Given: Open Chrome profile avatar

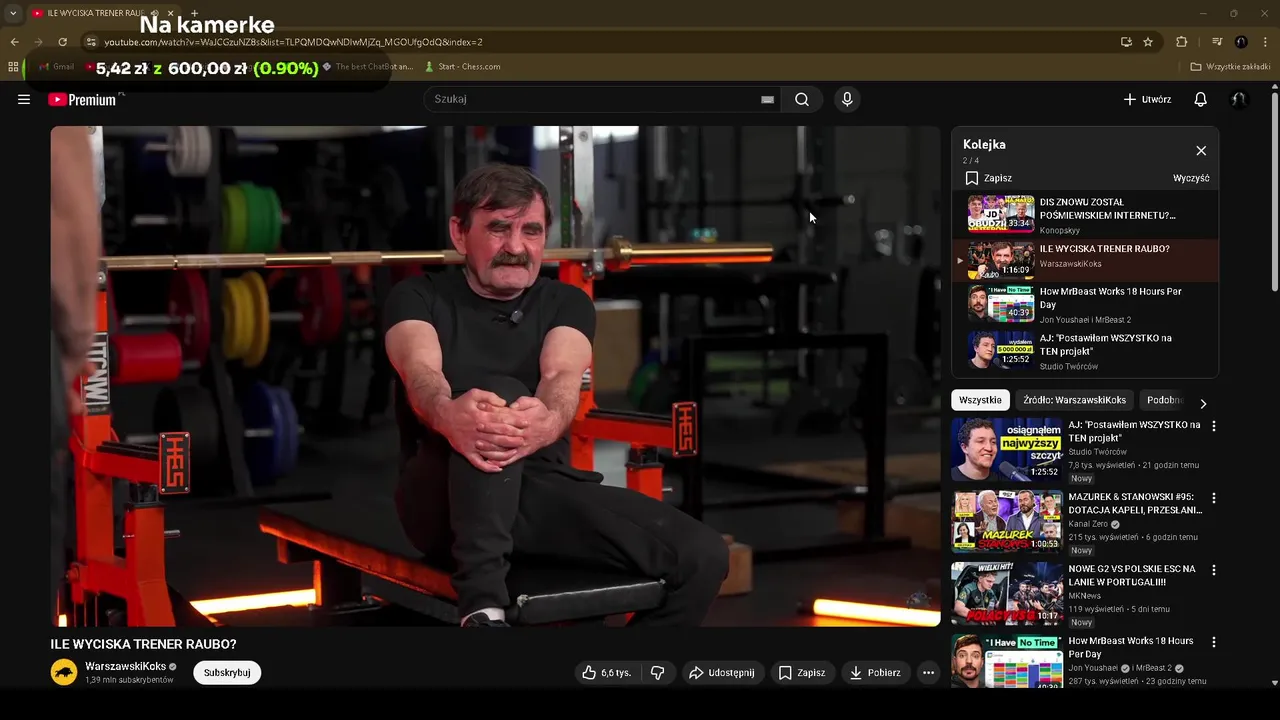Looking at the screenshot, I should click(x=1241, y=42).
